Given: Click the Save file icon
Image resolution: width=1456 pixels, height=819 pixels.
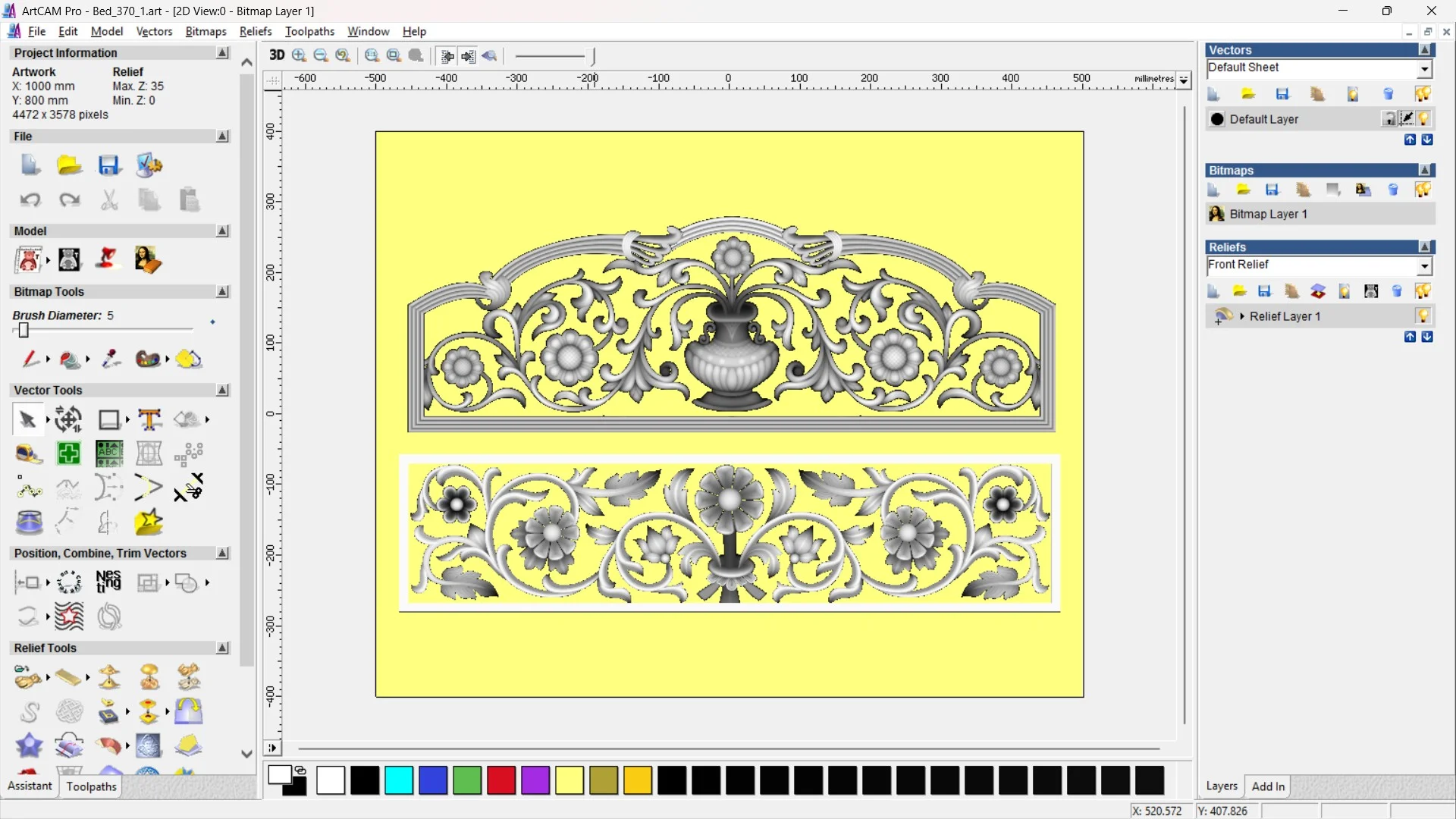Looking at the screenshot, I should coord(109,165).
